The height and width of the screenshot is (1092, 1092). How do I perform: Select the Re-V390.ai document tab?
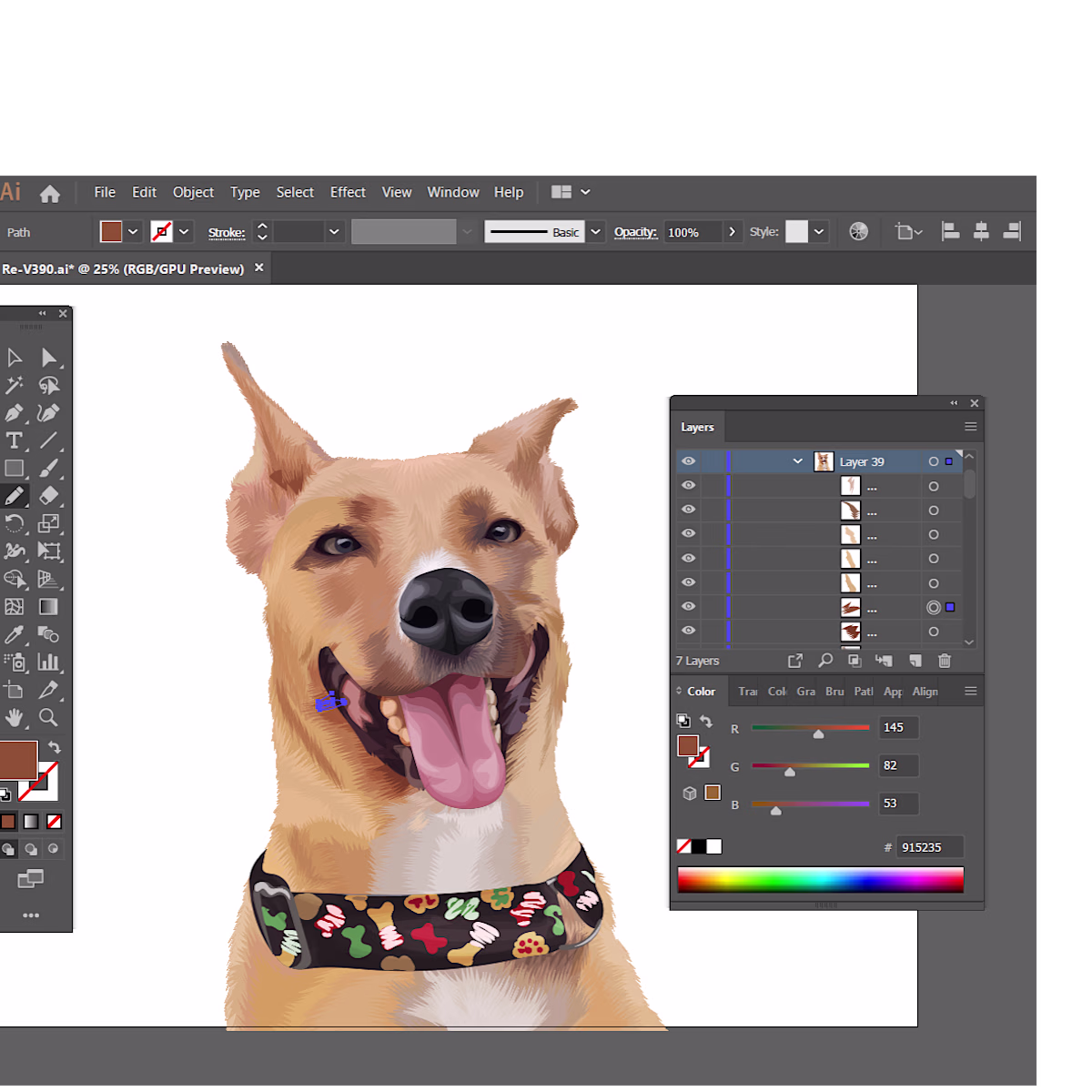123,268
